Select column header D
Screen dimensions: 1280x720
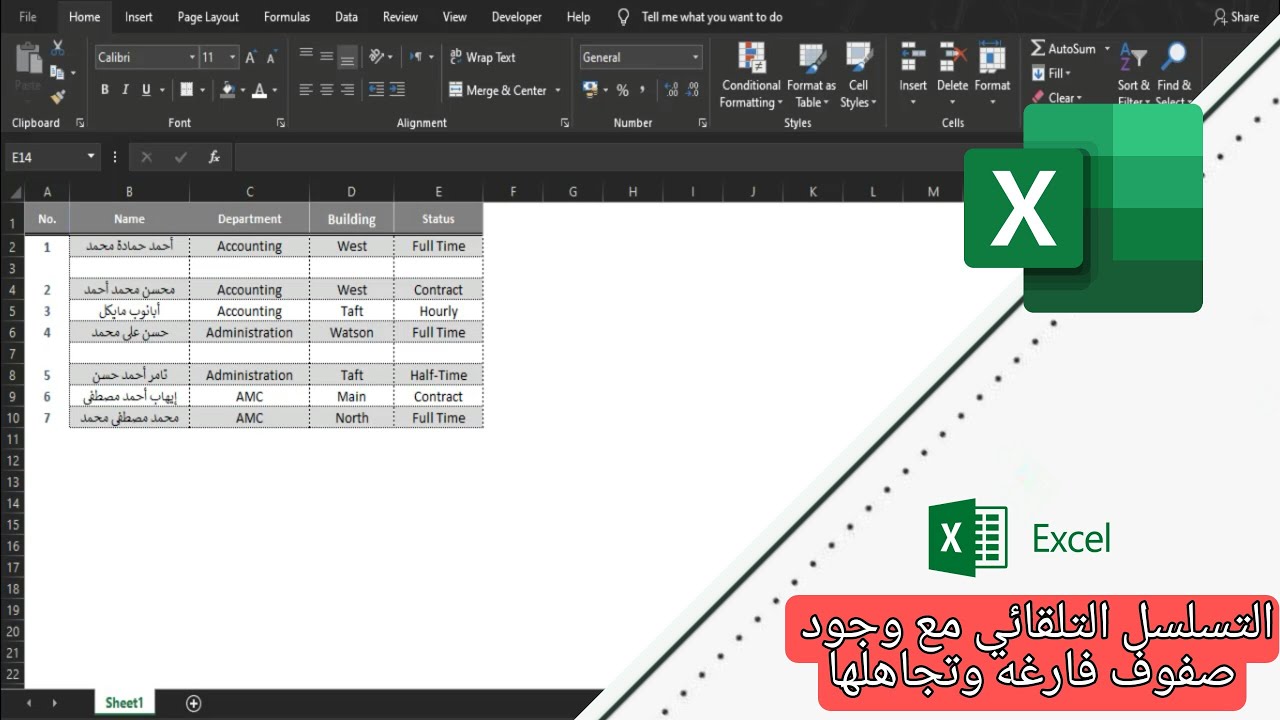click(351, 192)
